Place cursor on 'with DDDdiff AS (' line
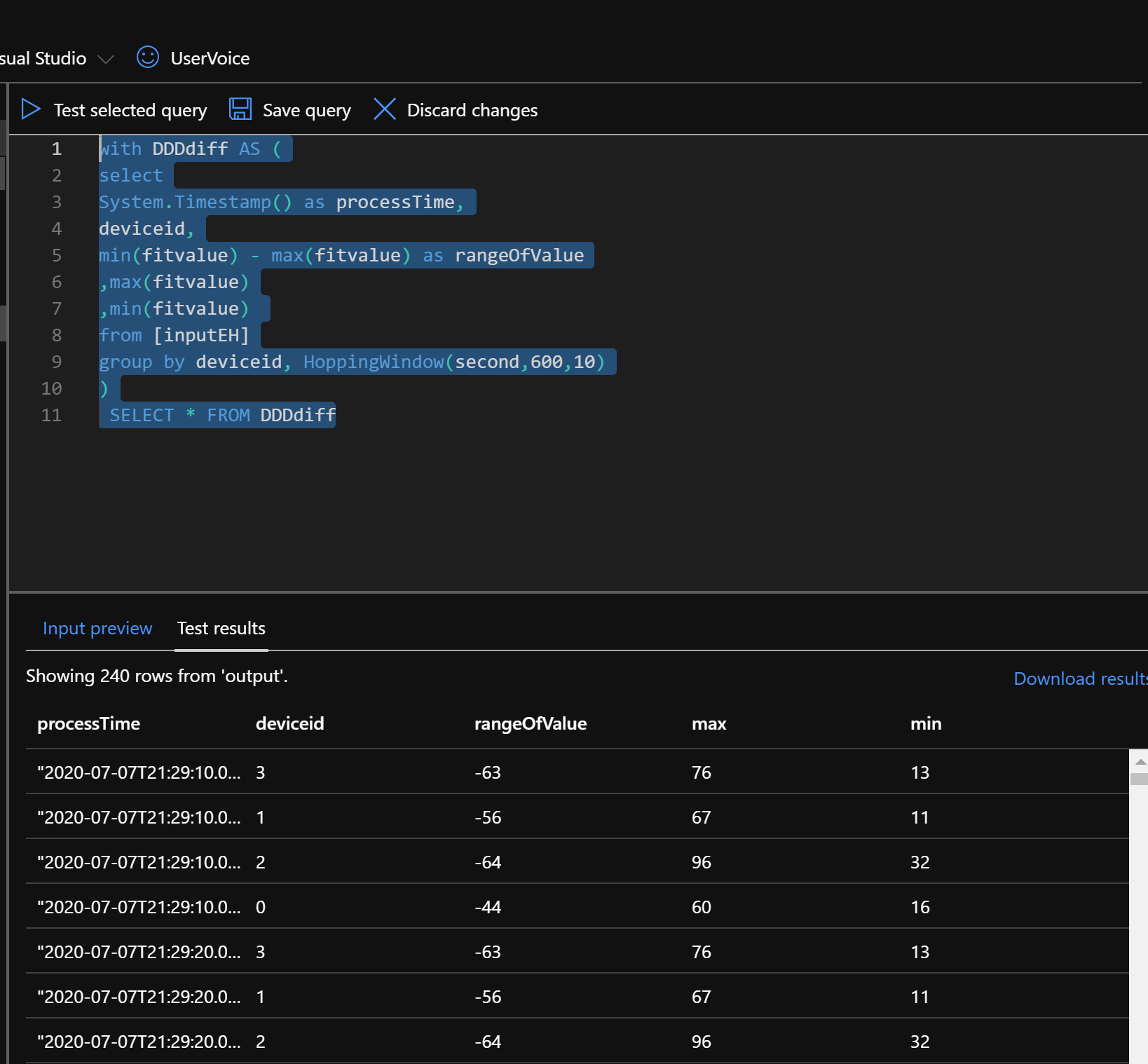The width and height of the screenshot is (1148, 1064). (191, 149)
